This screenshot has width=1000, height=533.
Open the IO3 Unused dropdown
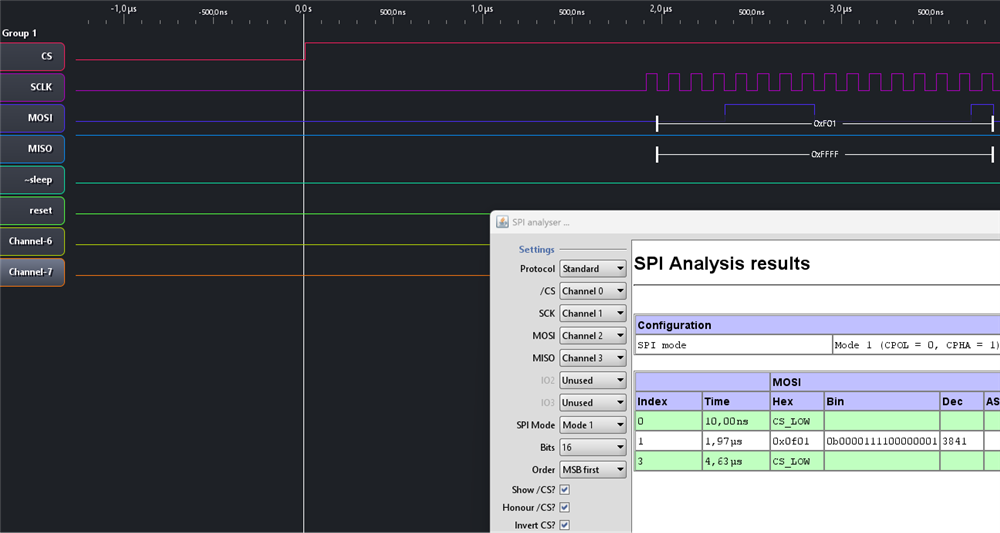592,403
